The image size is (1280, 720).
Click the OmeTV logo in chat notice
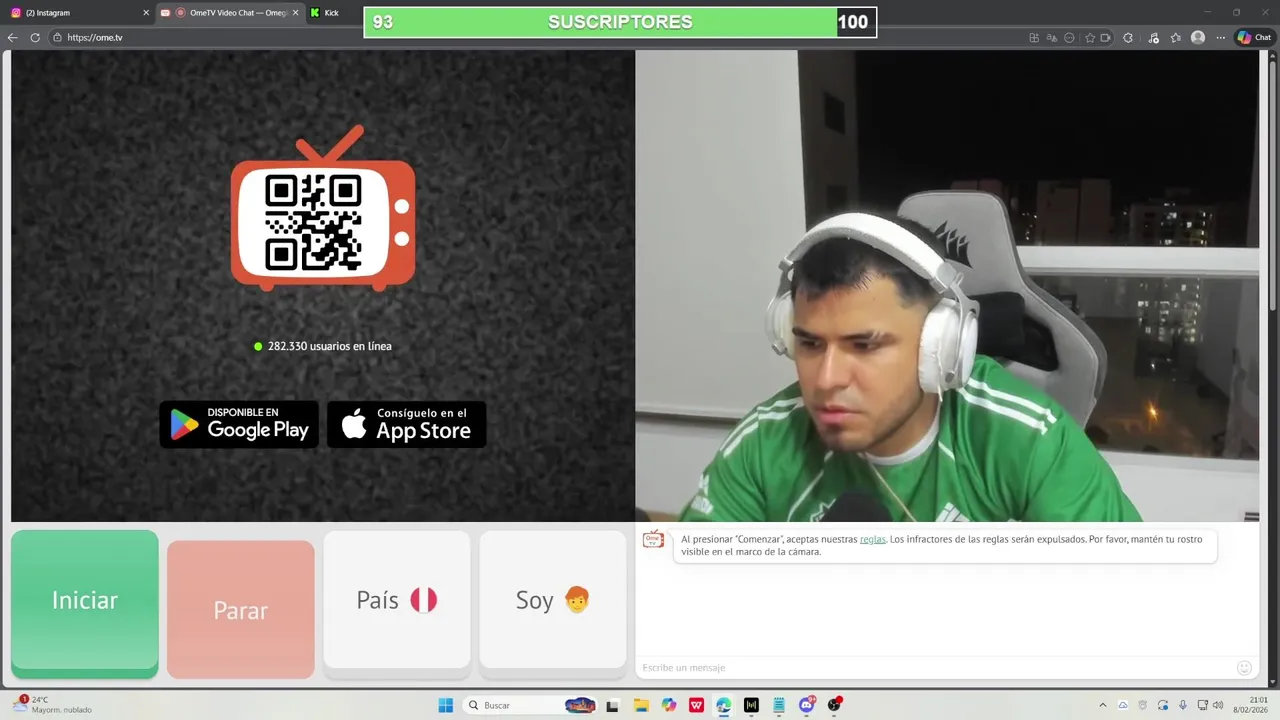point(653,540)
